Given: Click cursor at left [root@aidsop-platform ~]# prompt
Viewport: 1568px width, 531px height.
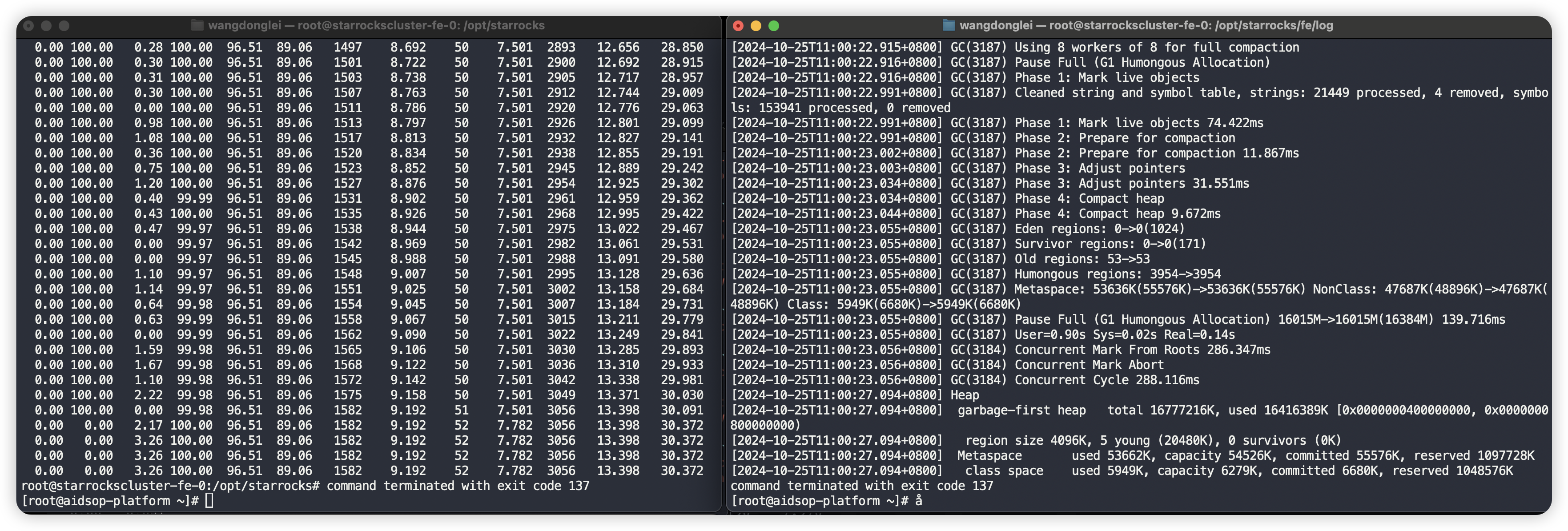Looking at the screenshot, I should pos(209,501).
